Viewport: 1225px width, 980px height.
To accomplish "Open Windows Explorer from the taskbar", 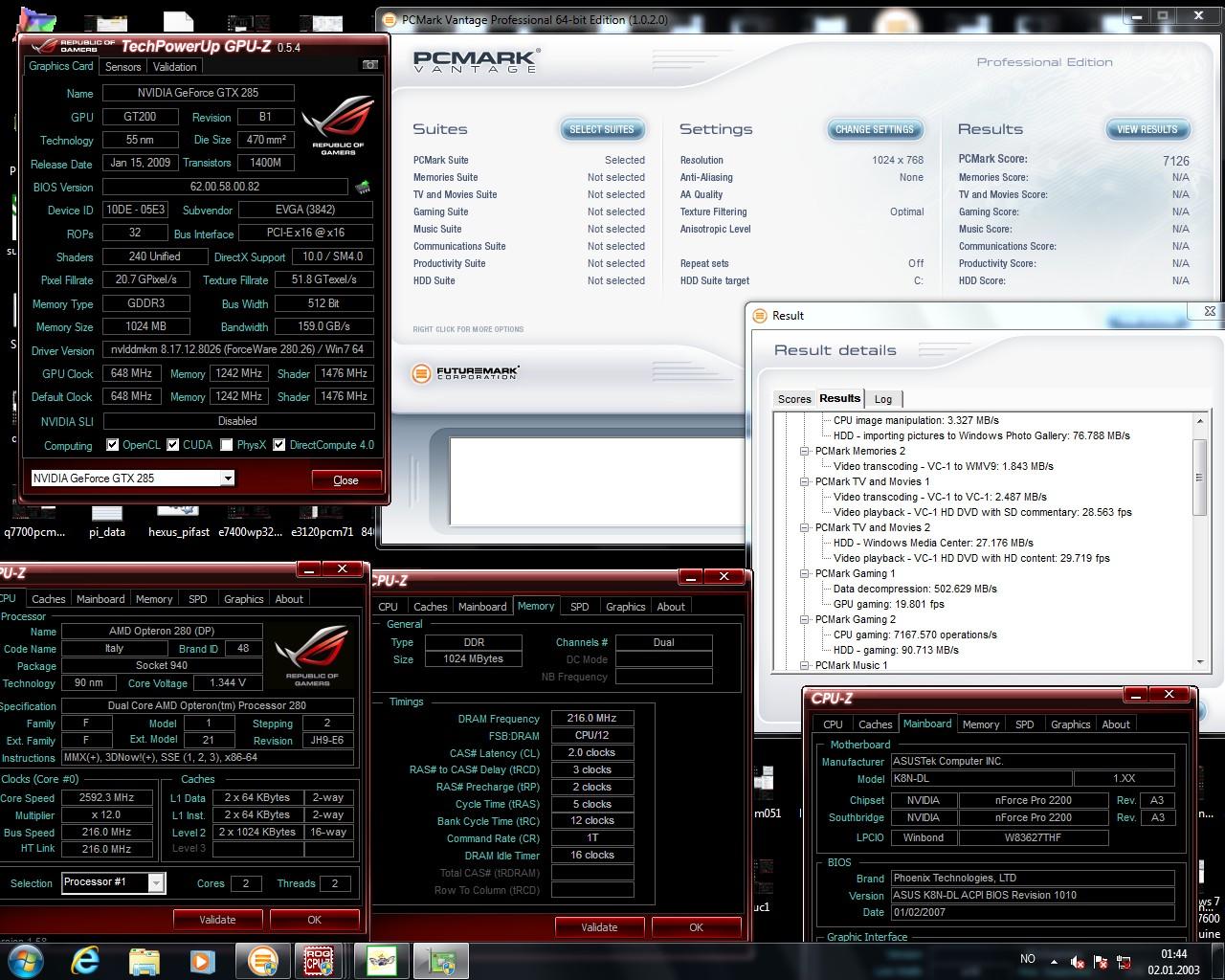I will pyautogui.click(x=144, y=961).
